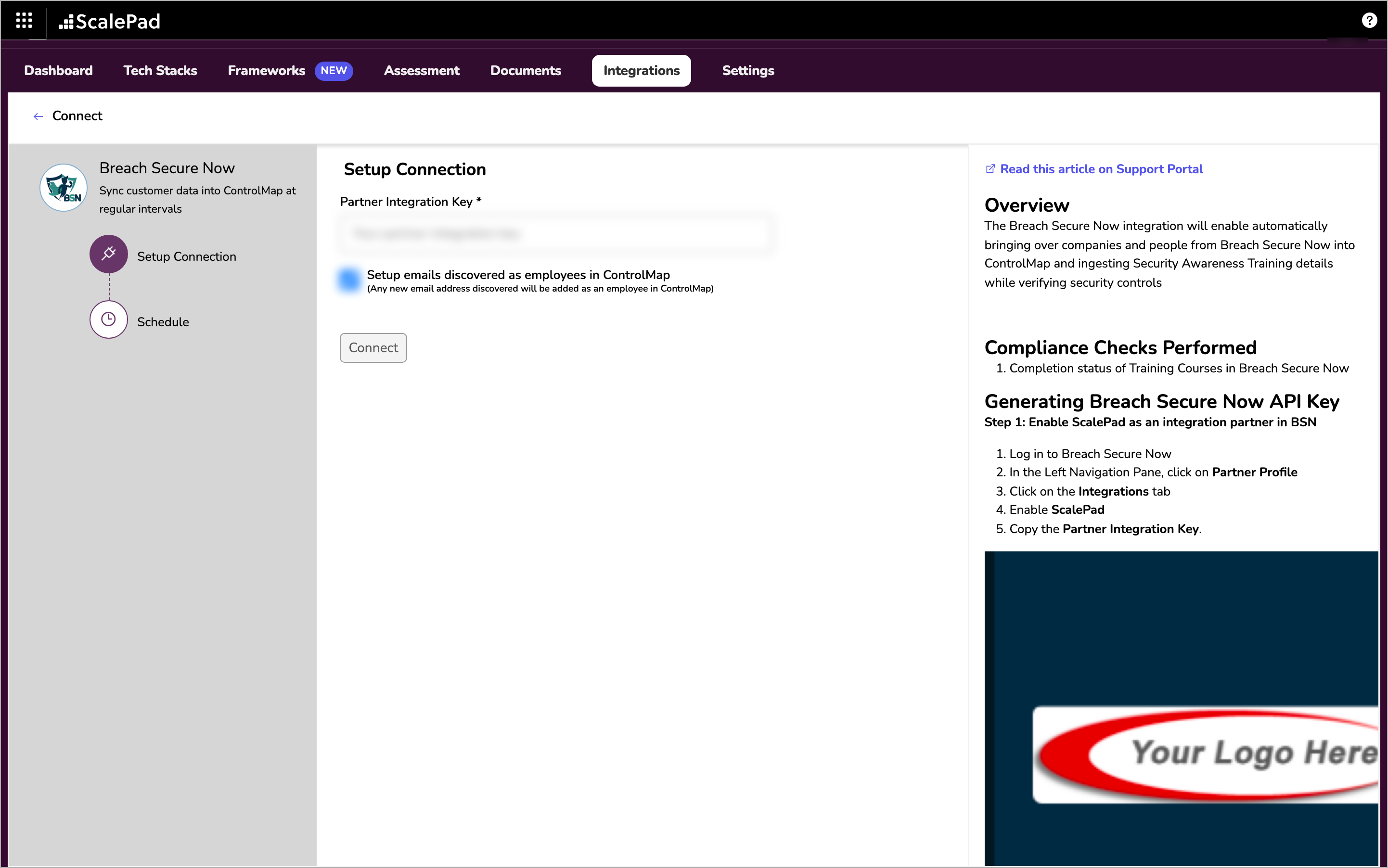Click the Generating Breach Secure Now API Key heading

click(x=1162, y=401)
